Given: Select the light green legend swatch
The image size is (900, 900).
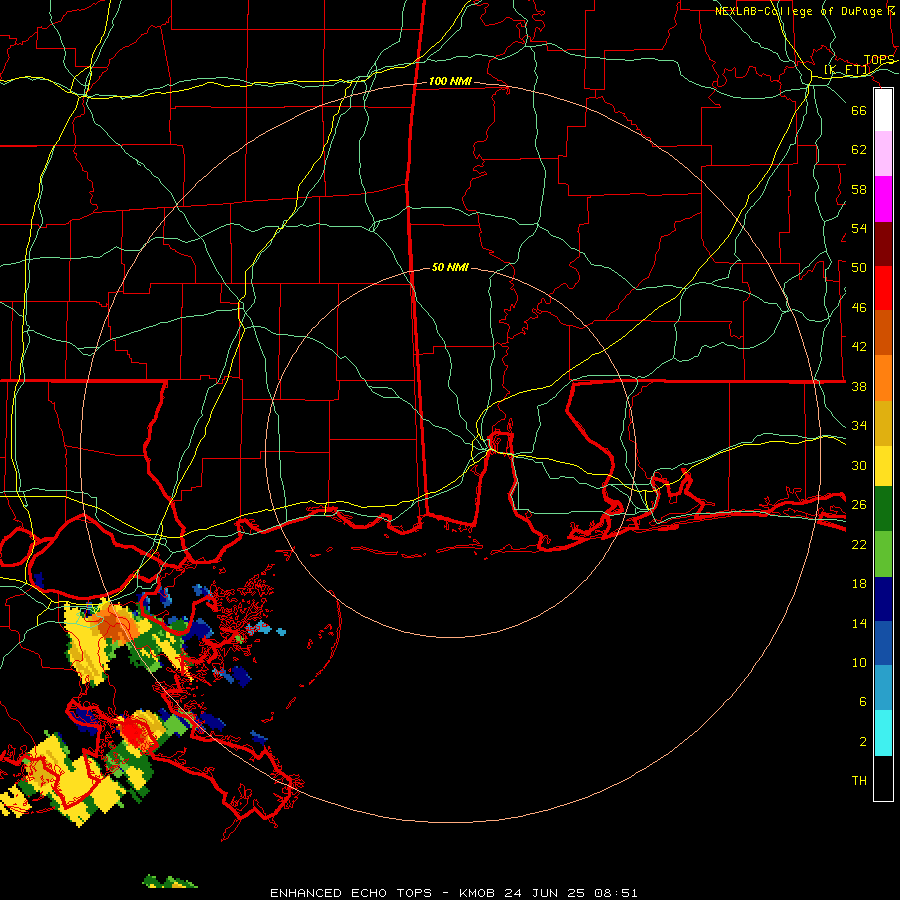Looking at the screenshot, I should point(883,554).
